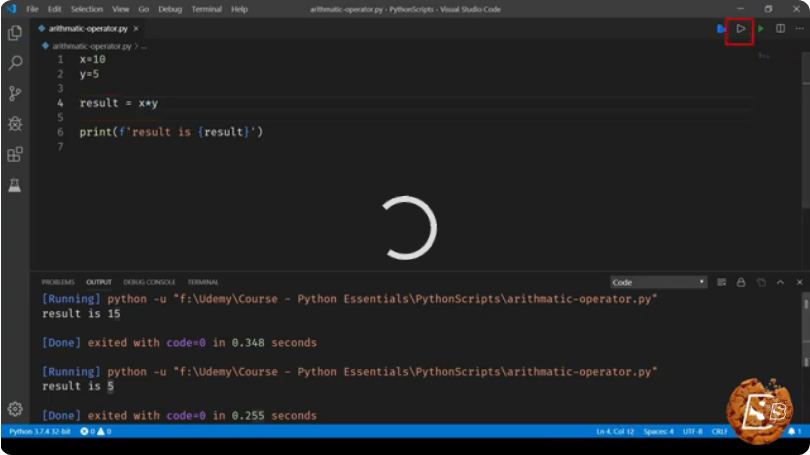Open the Source Control view
Image resolution: width=810 pixels, height=455 pixels.
(x=15, y=93)
